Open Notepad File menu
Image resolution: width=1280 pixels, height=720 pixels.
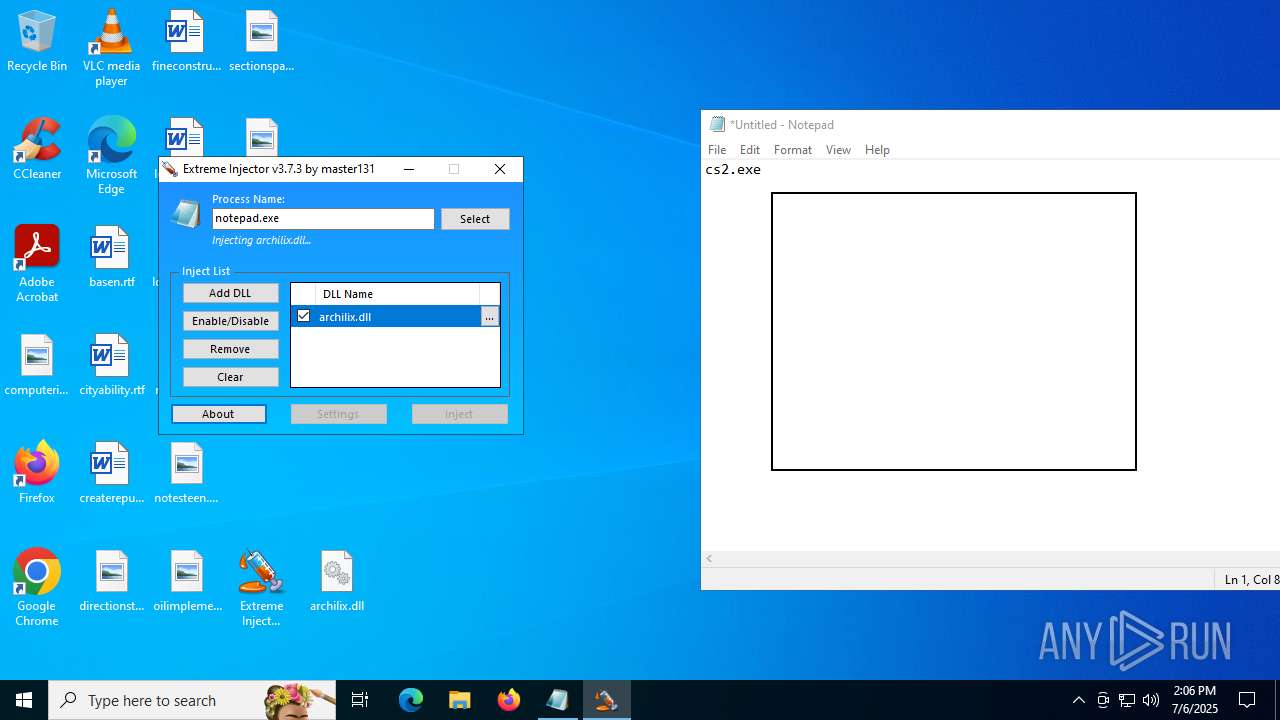click(717, 150)
